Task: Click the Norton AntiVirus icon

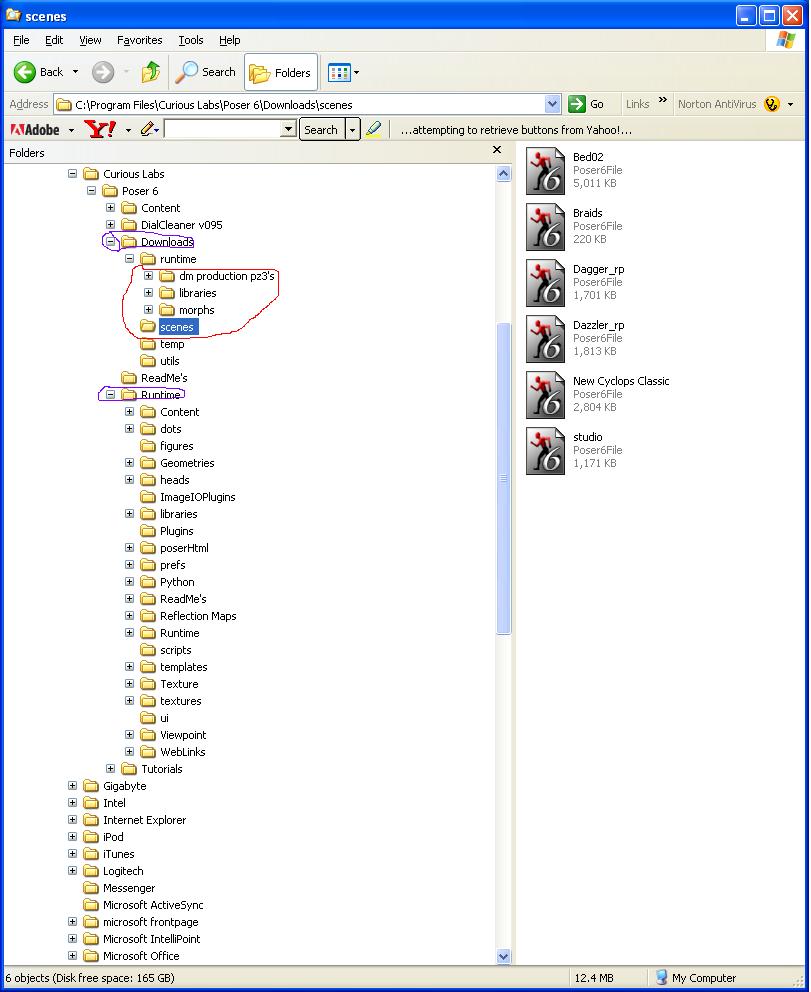Action: click(x=772, y=104)
